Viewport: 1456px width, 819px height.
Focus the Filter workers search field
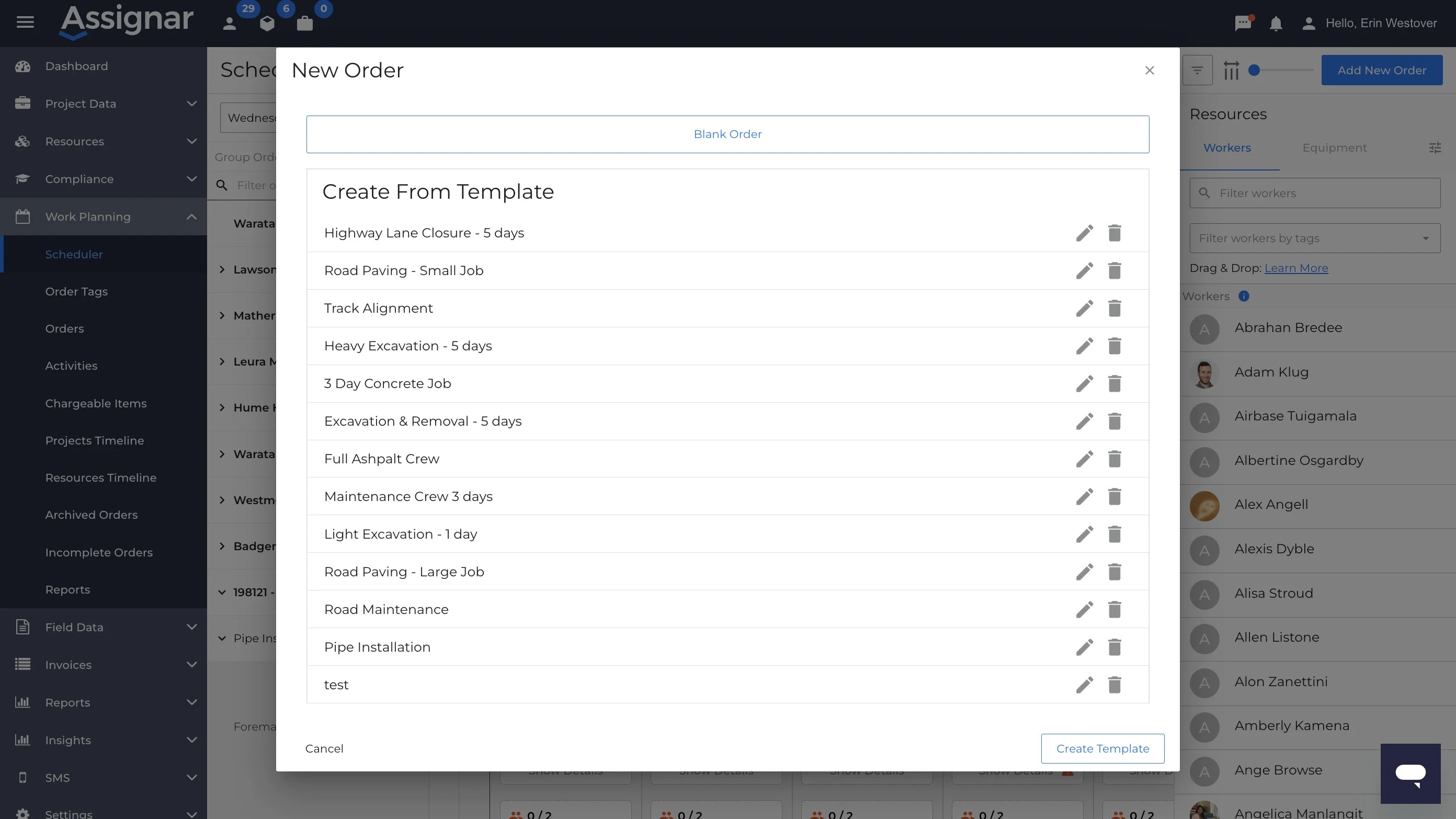coord(1315,193)
